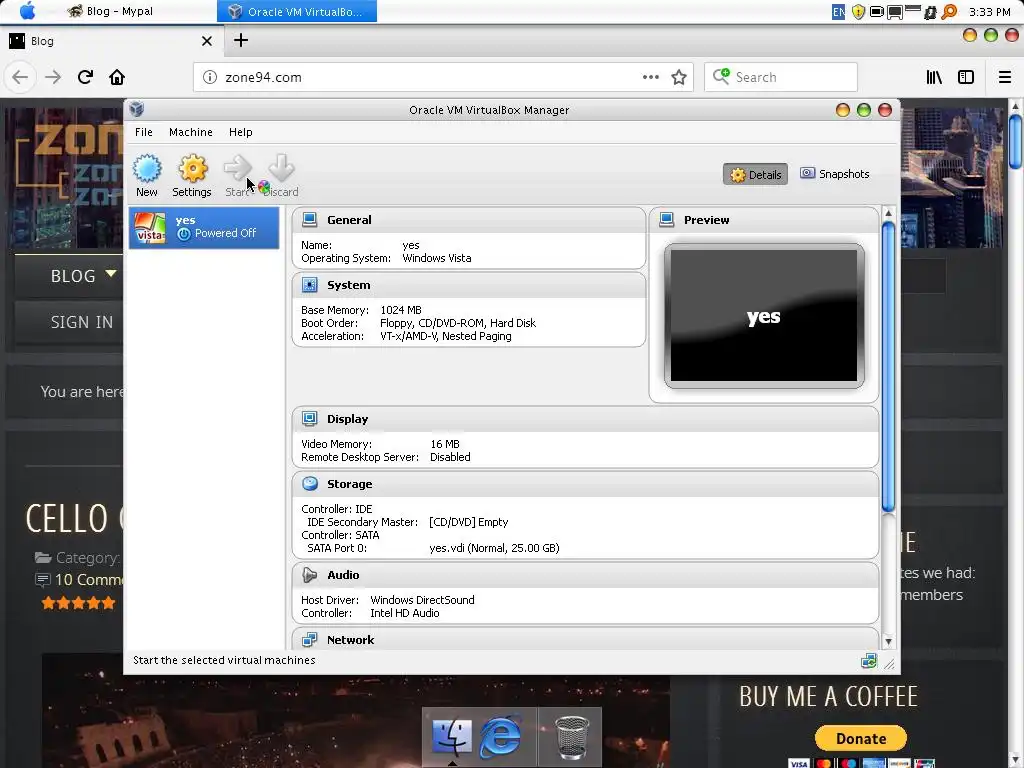Viewport: 1024px width, 768px height.
Task: Click the General section icon
Action: 310,219
